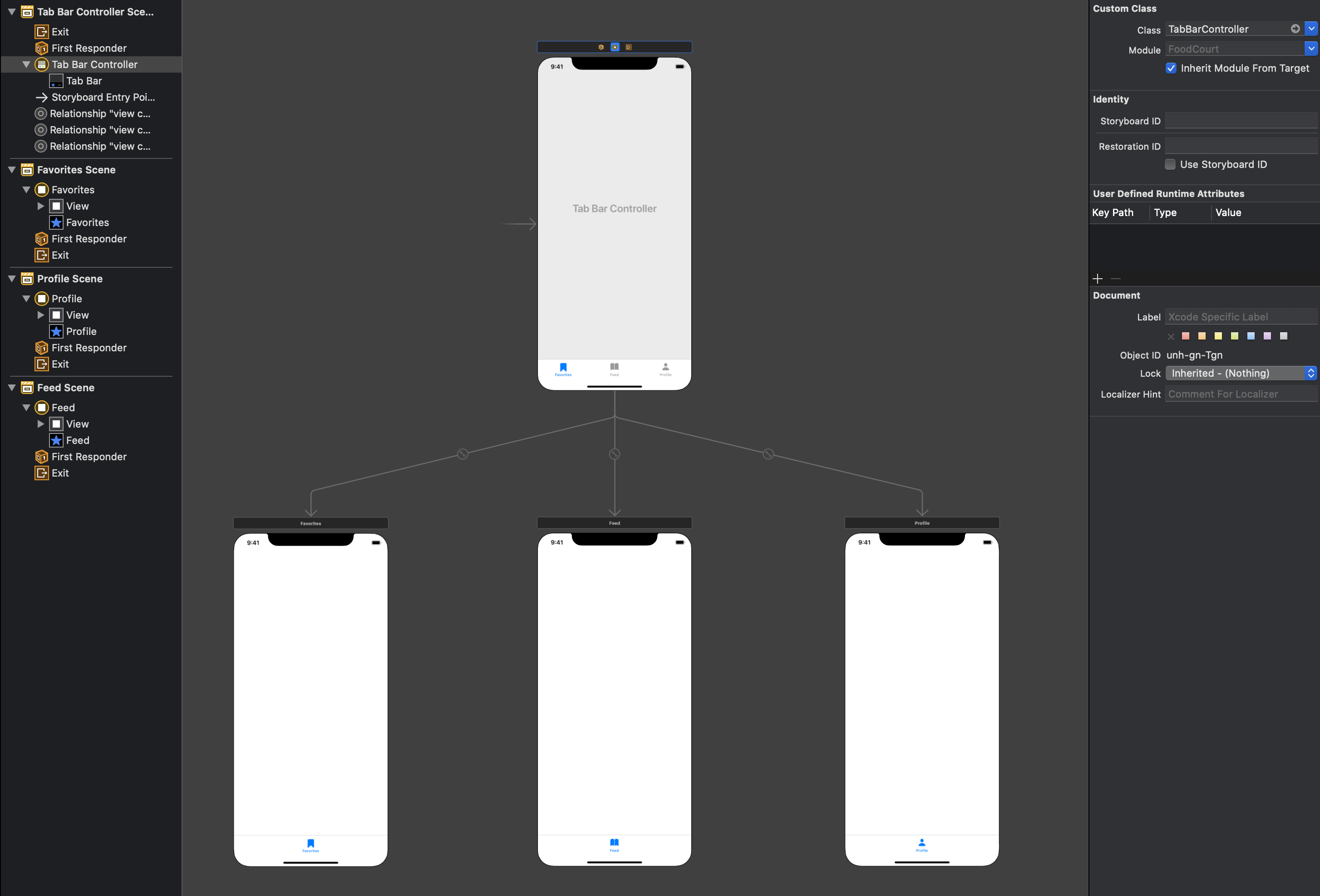
Task: Expand View under Profile controller
Action: point(40,315)
